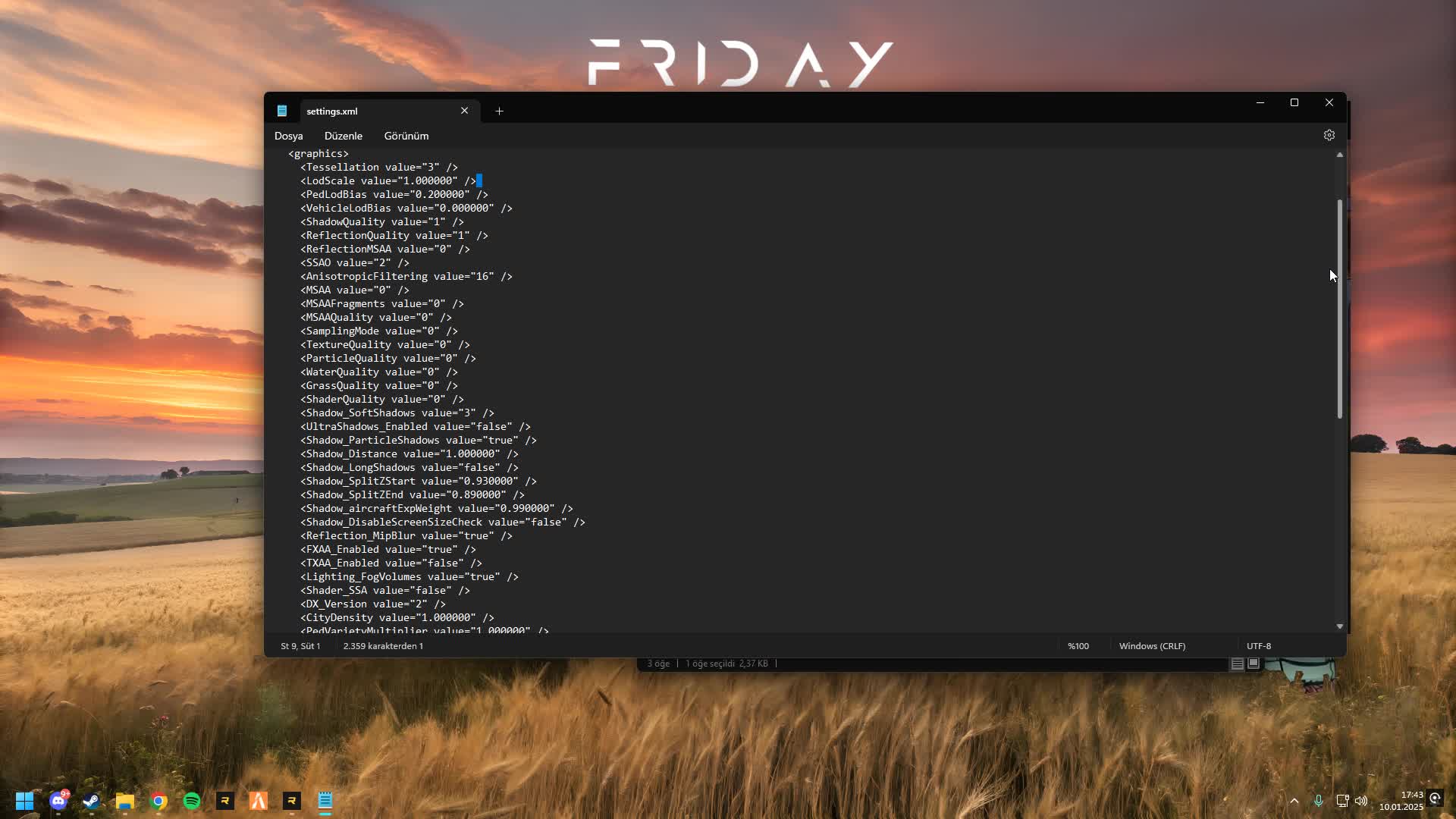Click the microphone tray icon
This screenshot has height=819, width=1456.
coord(1318,801)
